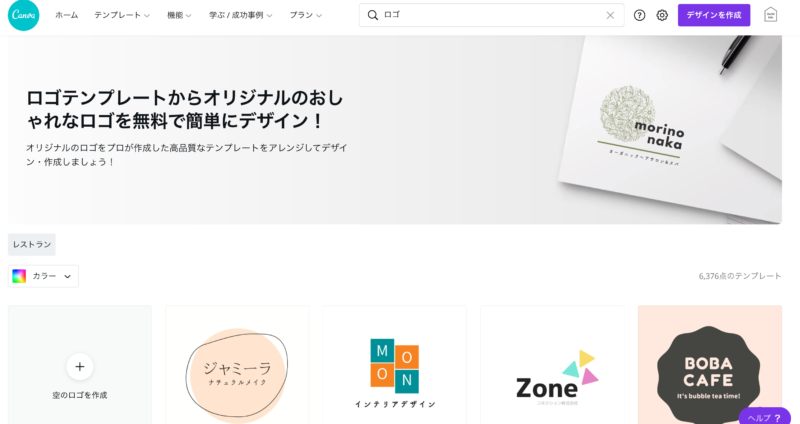Screen dimensions: 800x424
Task: Open the プラン dropdown menu
Action: coord(306,15)
